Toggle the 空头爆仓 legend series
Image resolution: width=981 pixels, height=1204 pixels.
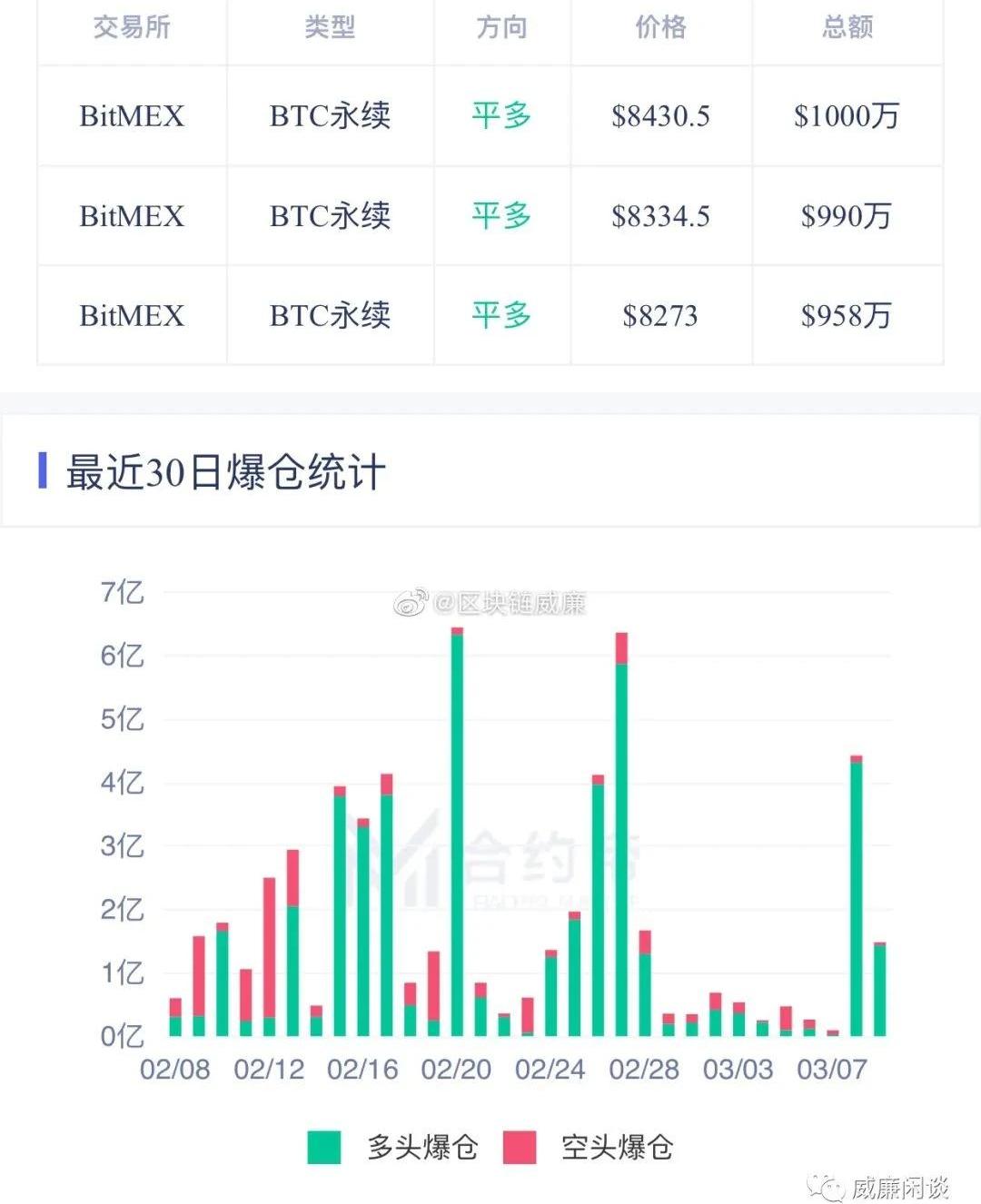pos(617,1148)
